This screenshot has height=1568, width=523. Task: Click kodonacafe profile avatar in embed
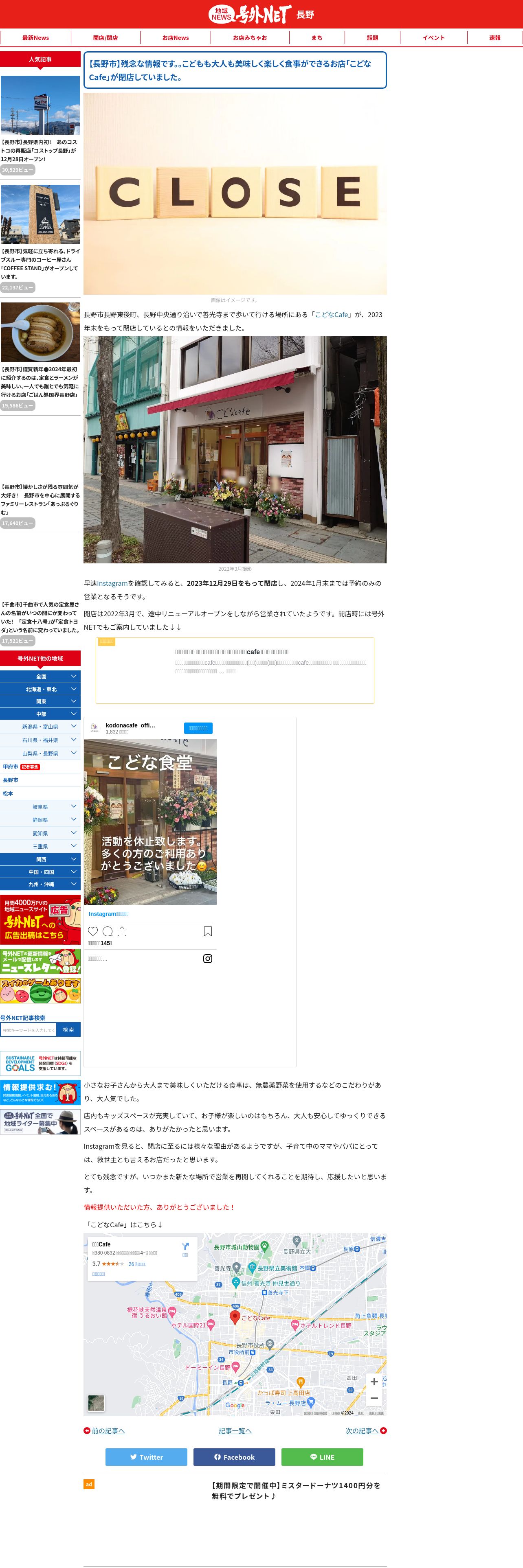coord(94,727)
